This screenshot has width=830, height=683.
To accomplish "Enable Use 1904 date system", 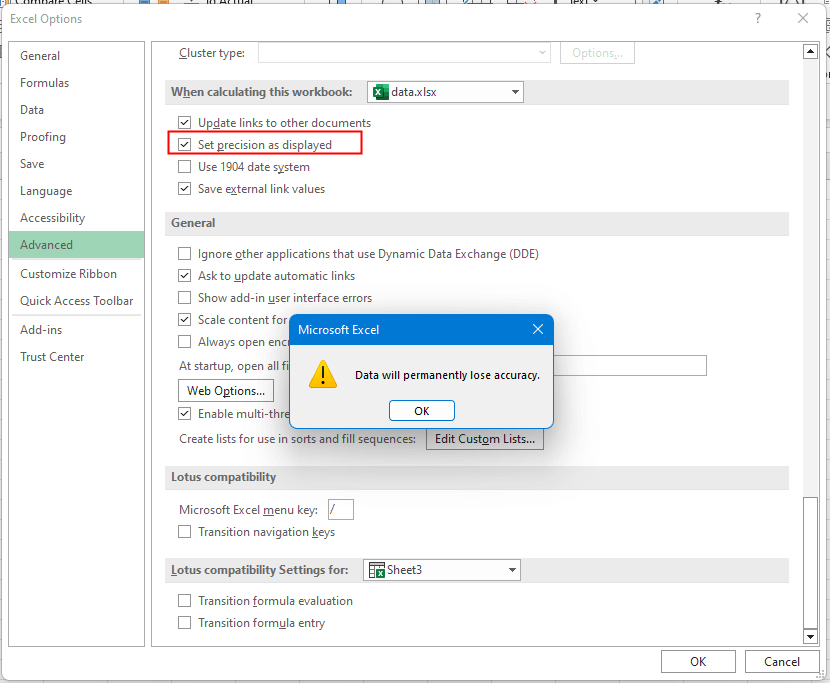I will click(184, 167).
